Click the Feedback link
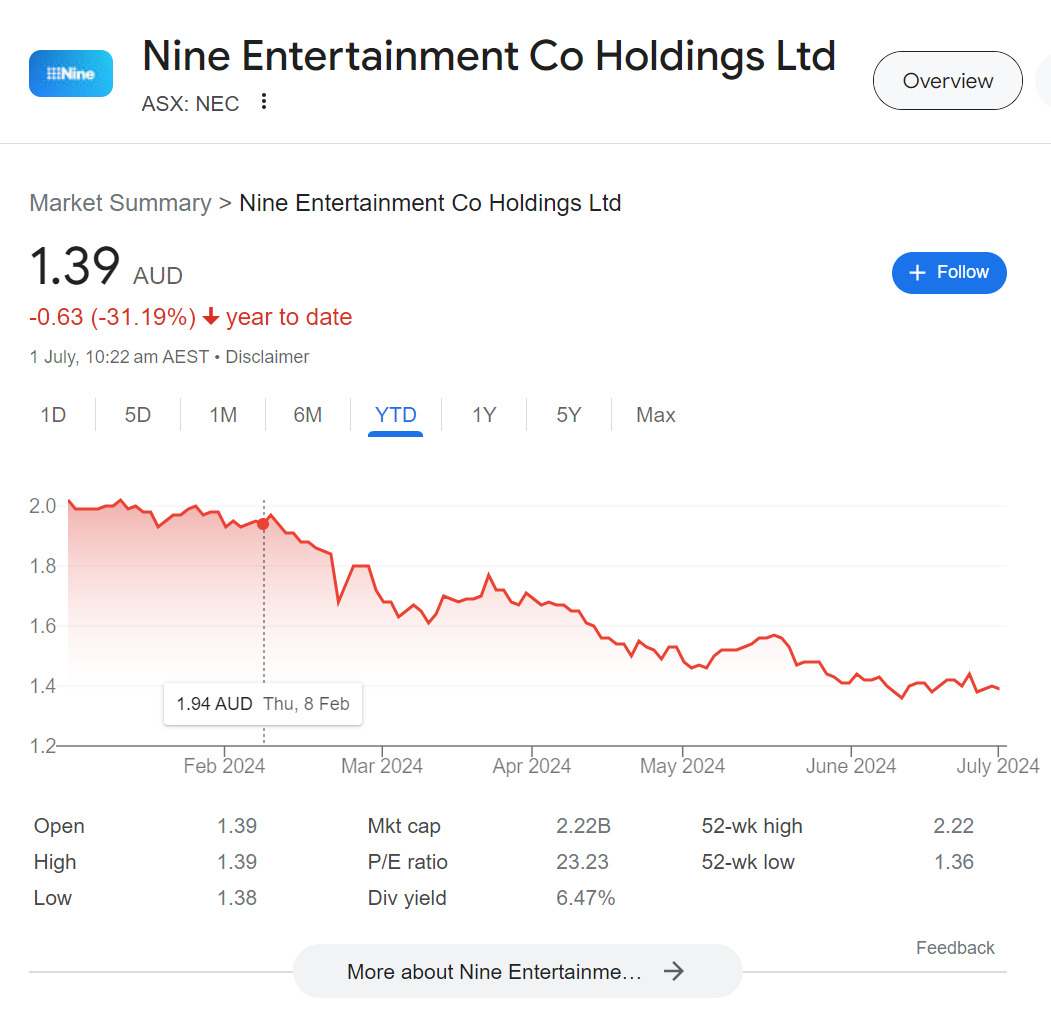Viewport: 1051px width, 1021px height. pos(955,947)
